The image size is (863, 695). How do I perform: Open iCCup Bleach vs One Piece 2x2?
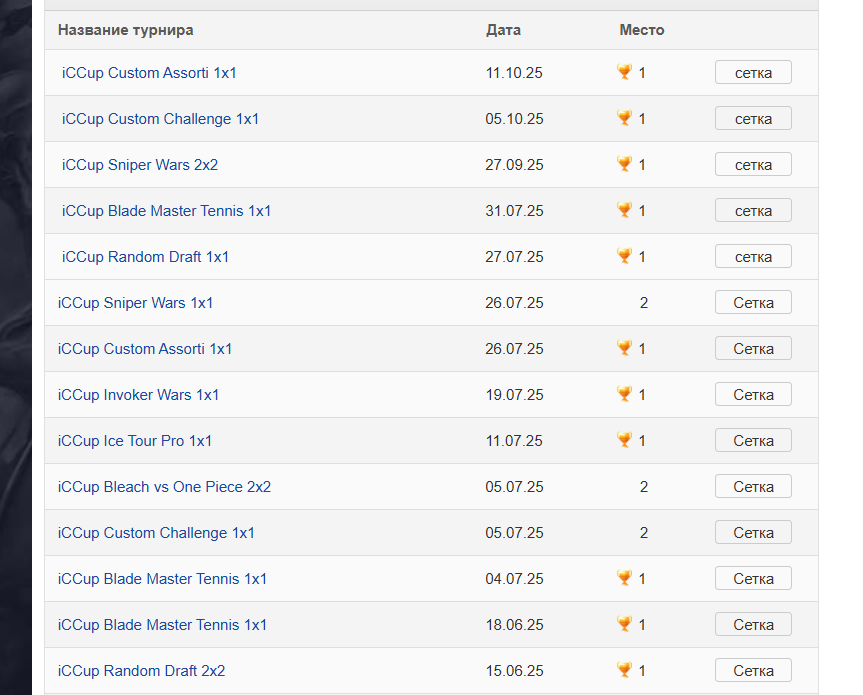coord(164,486)
